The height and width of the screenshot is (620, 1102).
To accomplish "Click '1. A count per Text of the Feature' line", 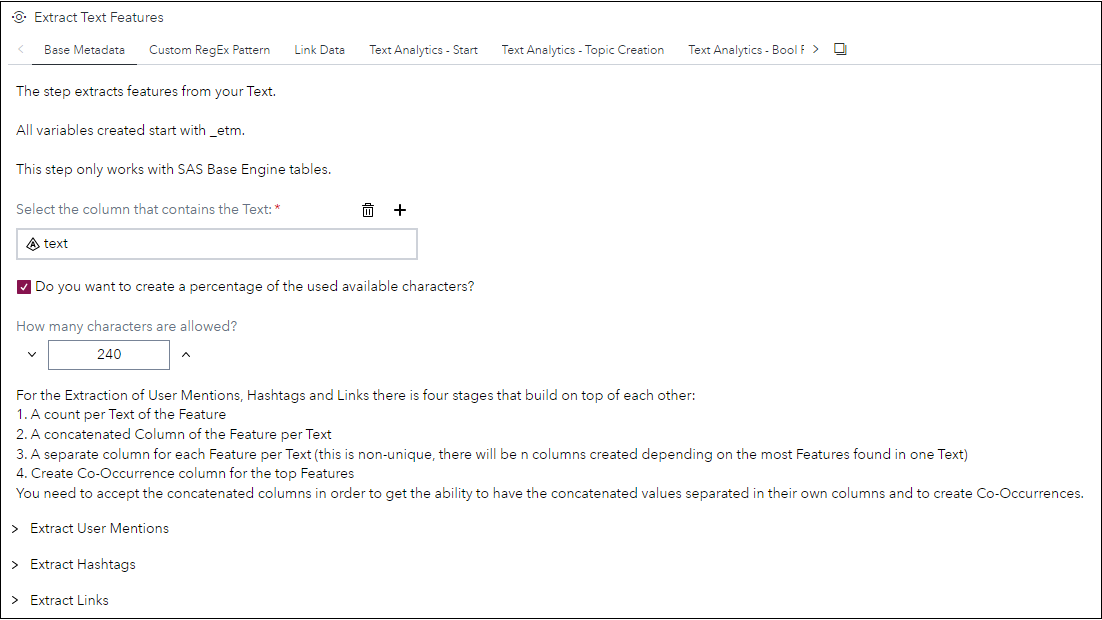I will 121,415.
